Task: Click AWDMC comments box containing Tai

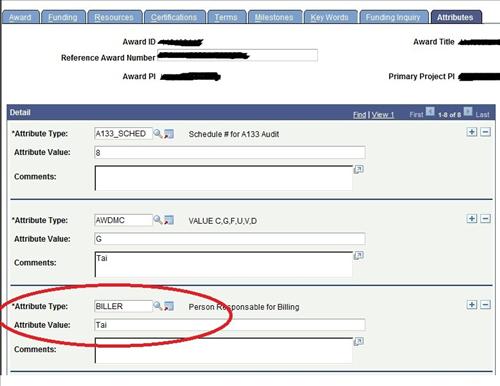Action: pyautogui.click(x=224, y=264)
